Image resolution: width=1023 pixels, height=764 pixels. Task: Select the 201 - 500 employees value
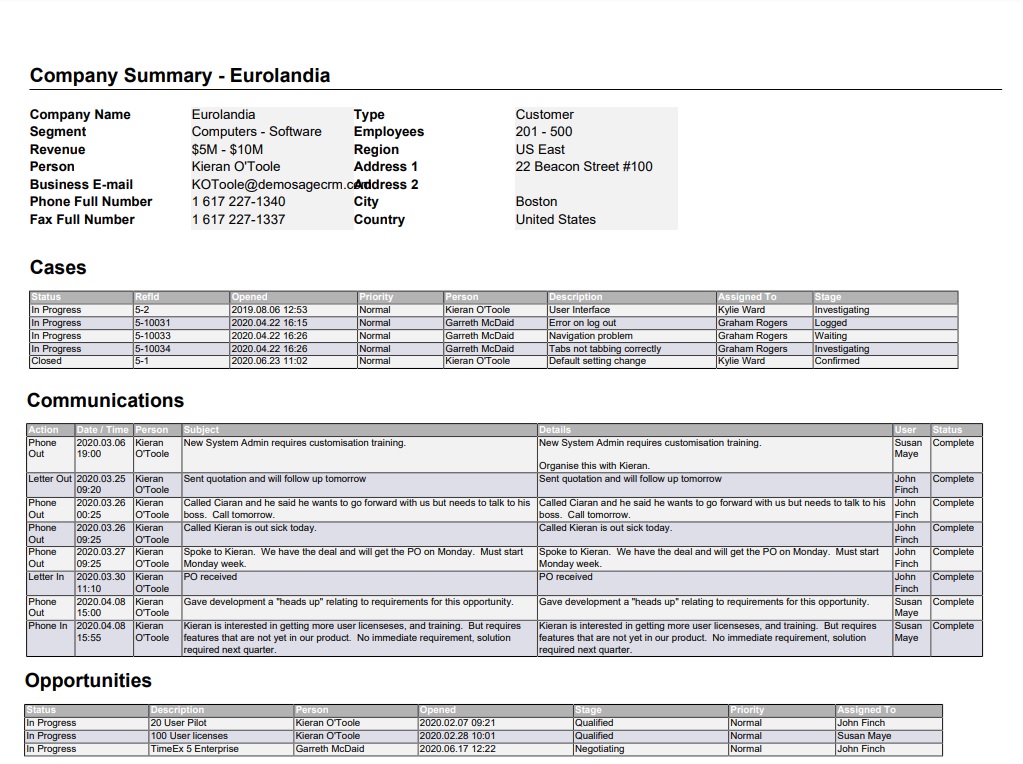click(x=543, y=131)
